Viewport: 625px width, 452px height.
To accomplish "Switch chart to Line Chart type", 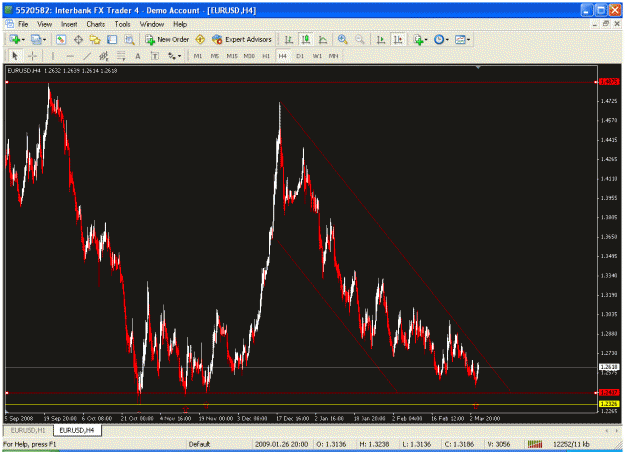I will 323,39.
